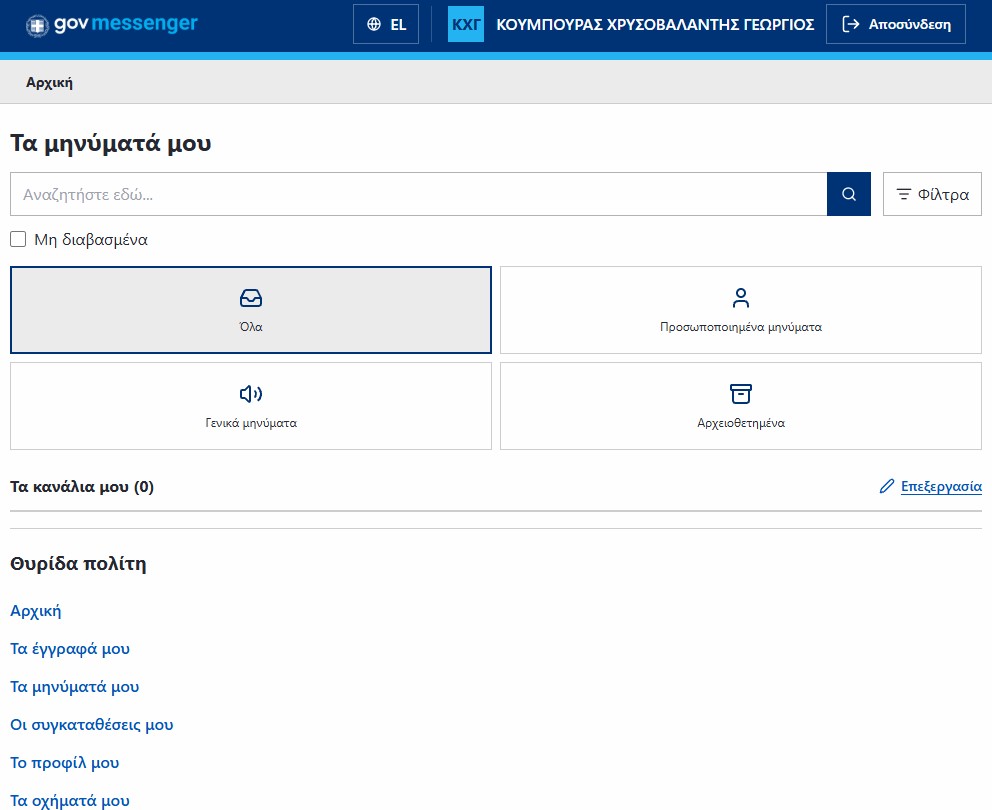Click the Τα μηνύματά μου page heading

tap(111, 144)
